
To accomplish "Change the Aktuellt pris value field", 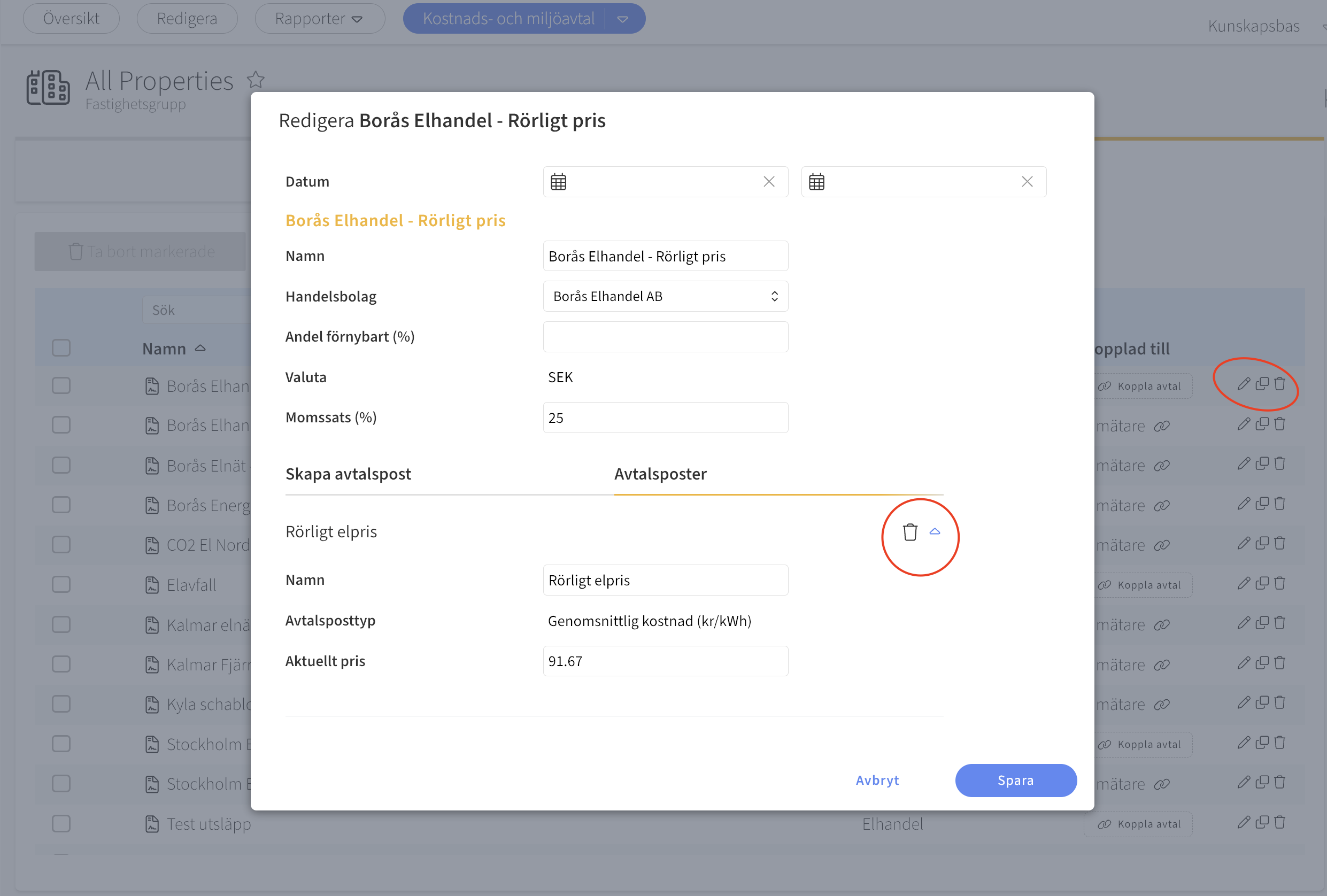I will 665,661.
